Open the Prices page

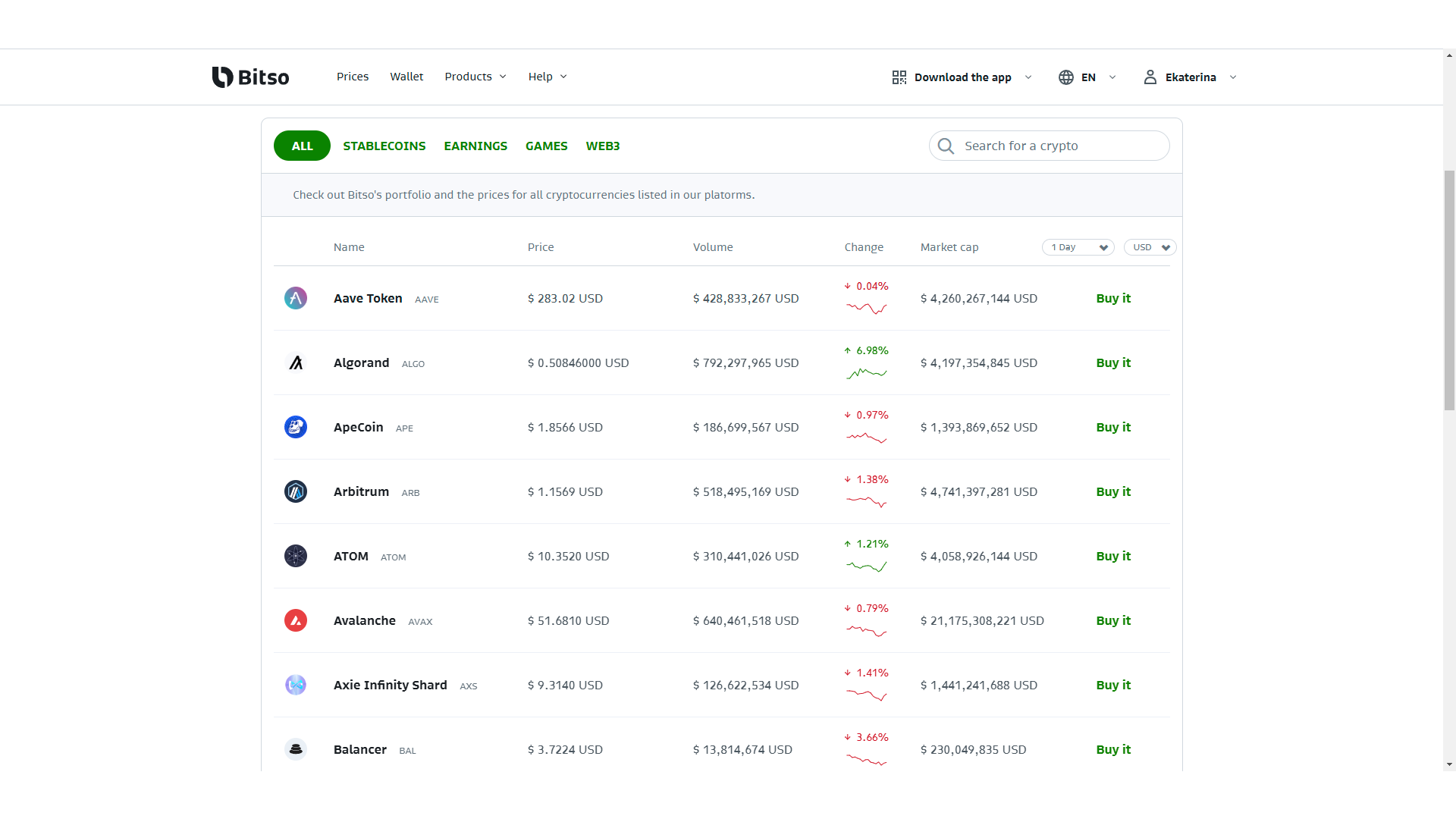tap(353, 77)
